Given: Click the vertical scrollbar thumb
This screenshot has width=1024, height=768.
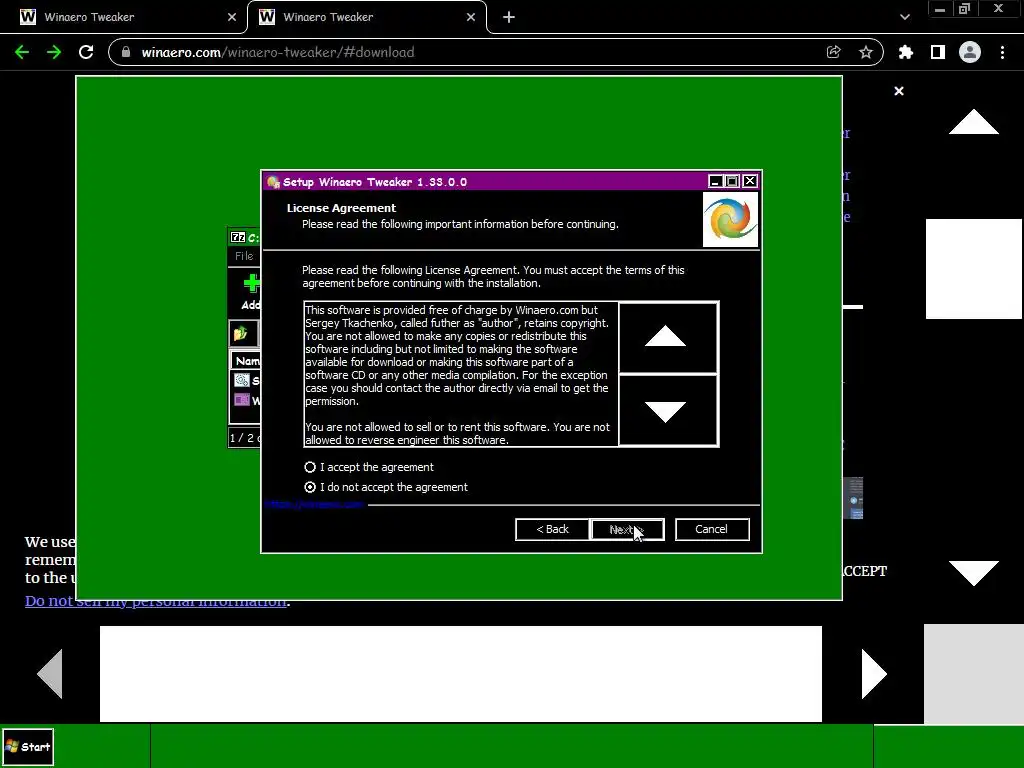Looking at the screenshot, I should (974, 268).
